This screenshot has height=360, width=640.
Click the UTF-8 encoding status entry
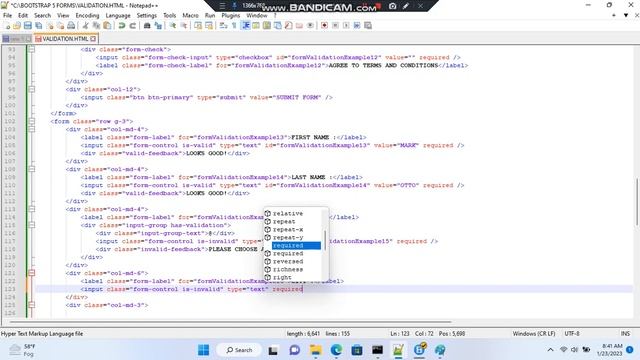pyautogui.click(x=572, y=333)
